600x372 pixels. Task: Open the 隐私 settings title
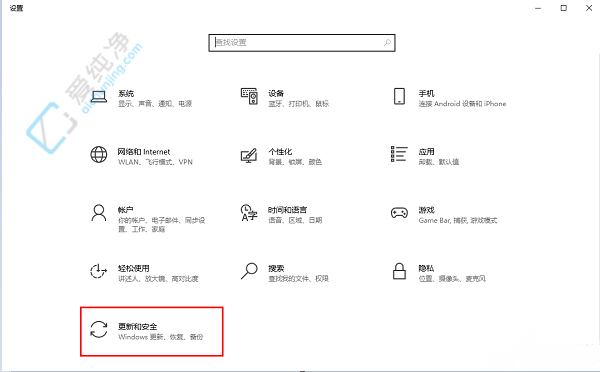coord(426,268)
